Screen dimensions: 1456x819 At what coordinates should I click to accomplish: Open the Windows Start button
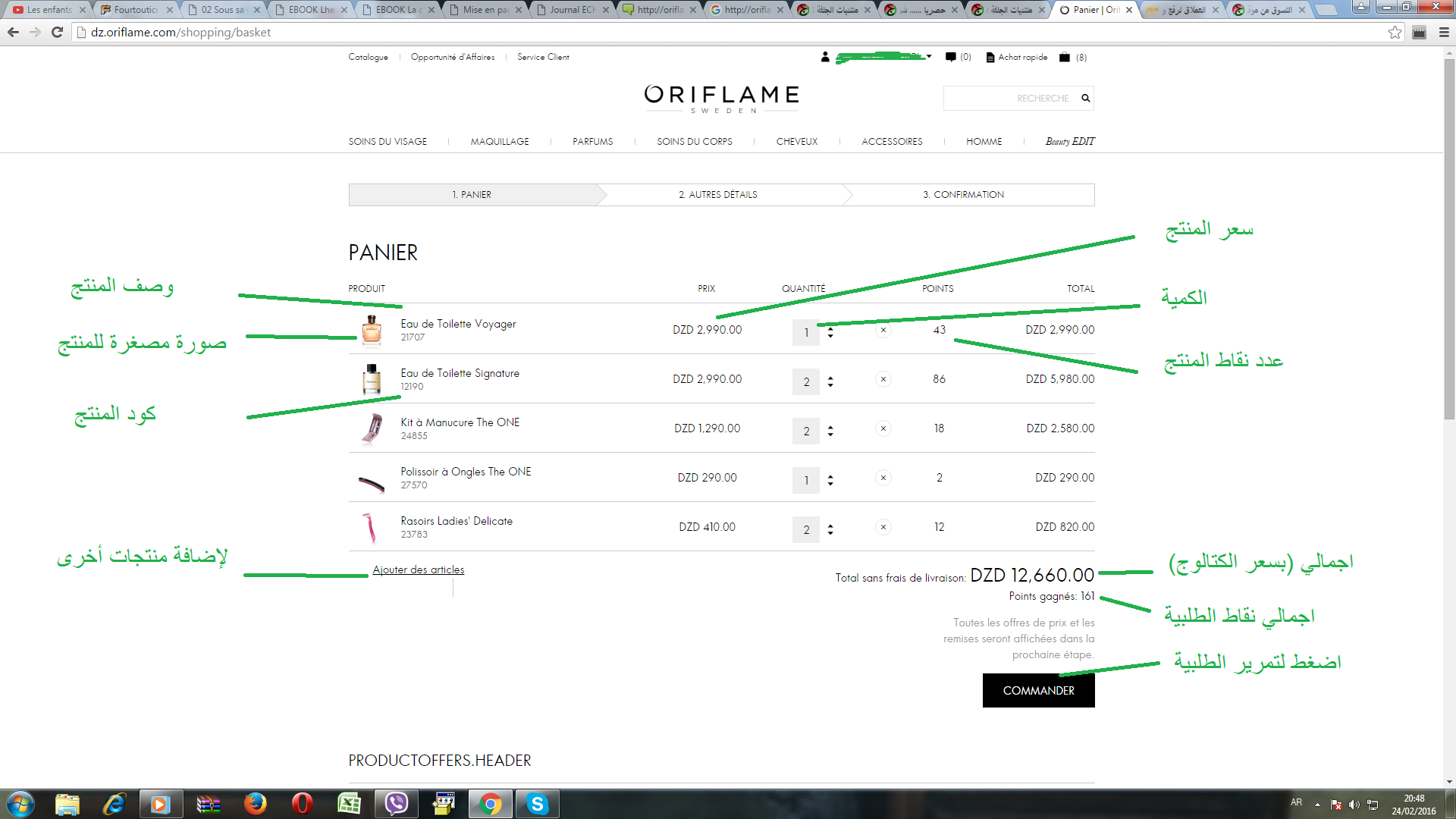click(x=20, y=804)
